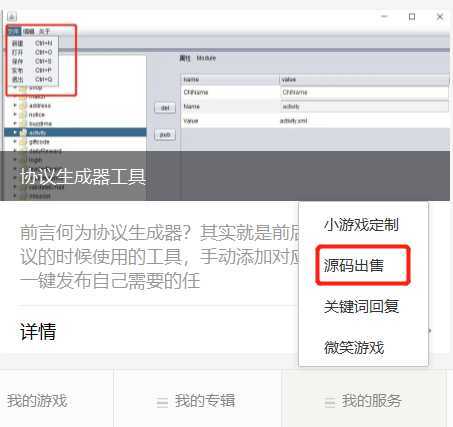Close the window
Screen dimensions: 453x427
pos(440,17)
